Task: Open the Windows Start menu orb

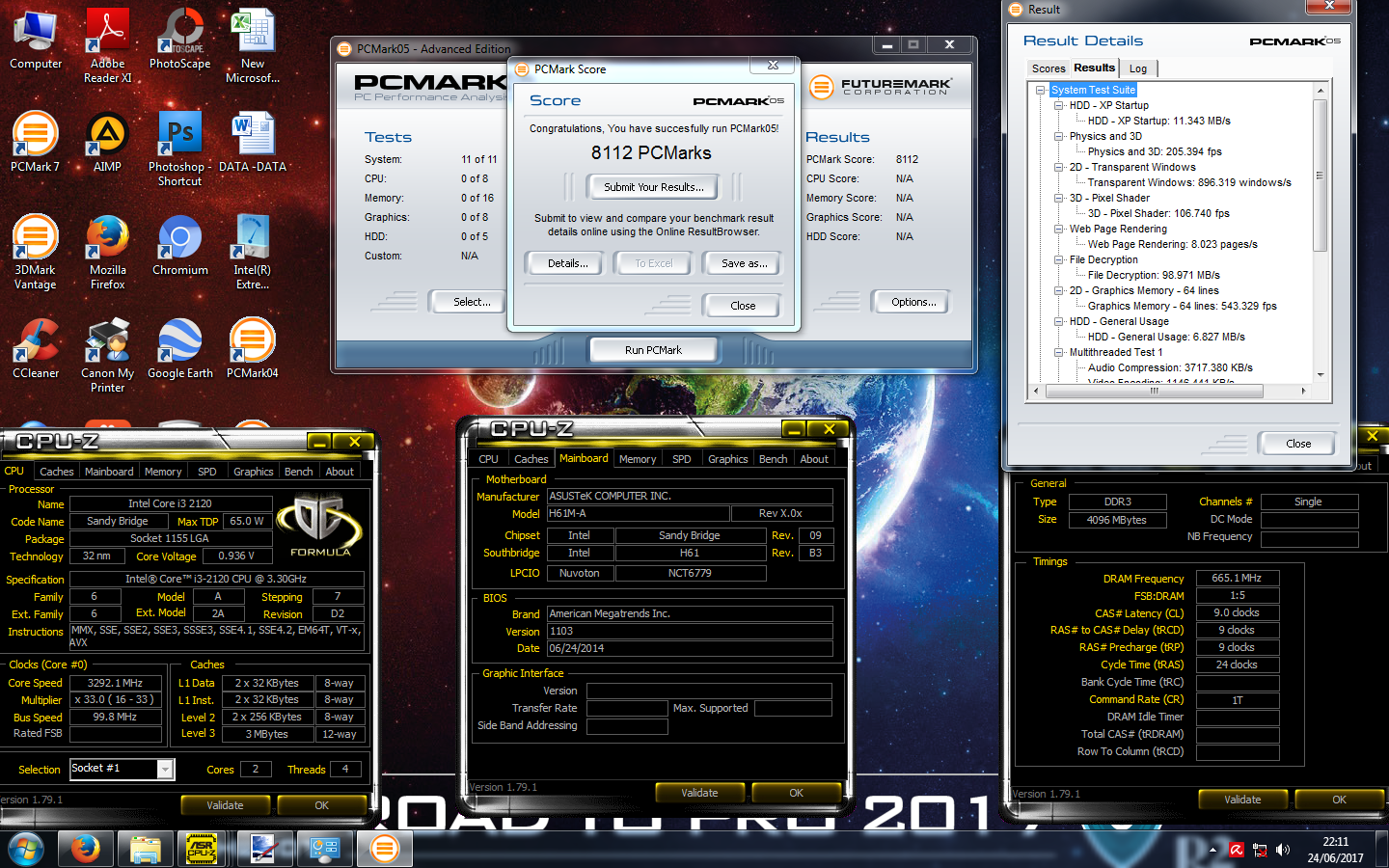Action: tap(26, 849)
